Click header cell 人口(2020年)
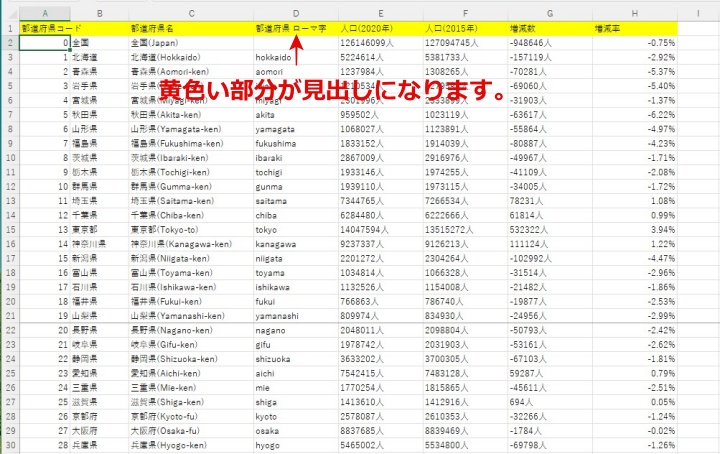 381,28
